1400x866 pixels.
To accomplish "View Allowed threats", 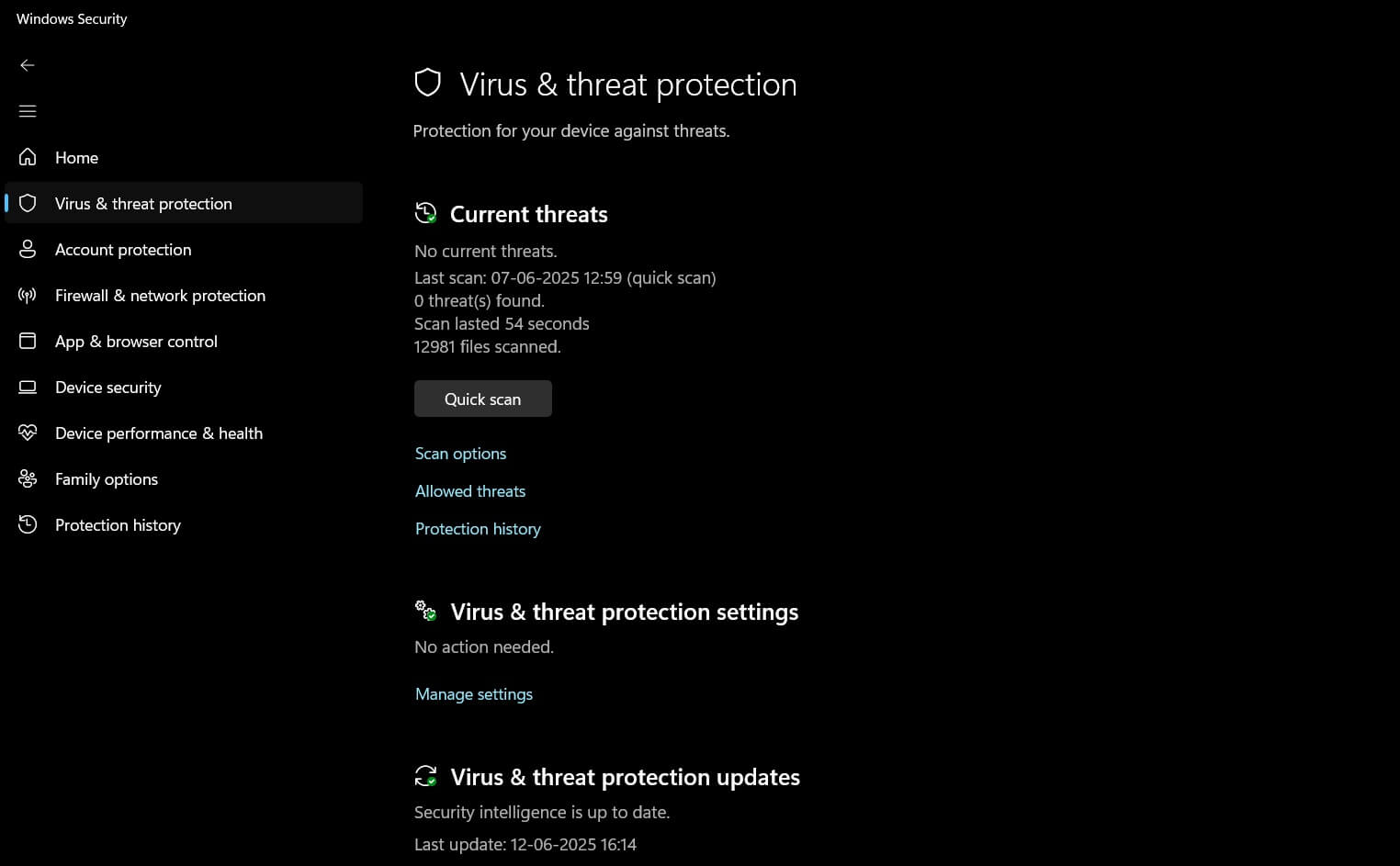I will [469, 490].
